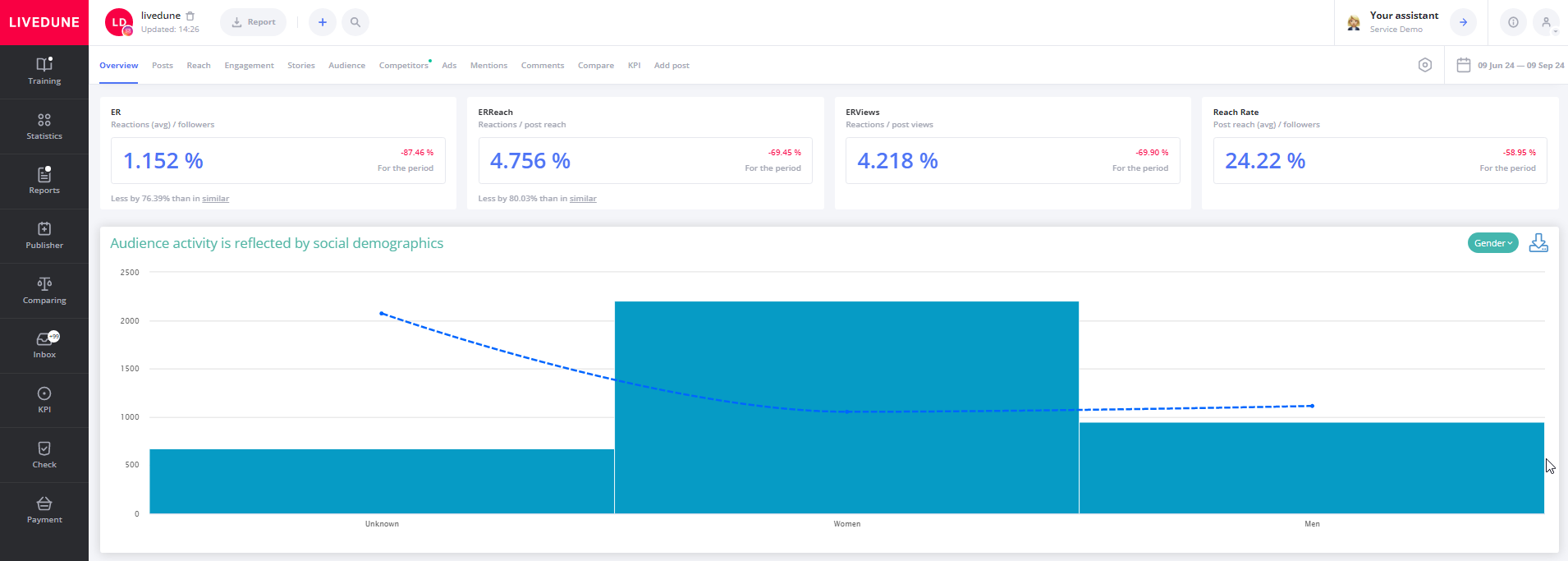The image size is (1568, 561).
Task: Switch to the Competitors tab
Action: pos(403,66)
